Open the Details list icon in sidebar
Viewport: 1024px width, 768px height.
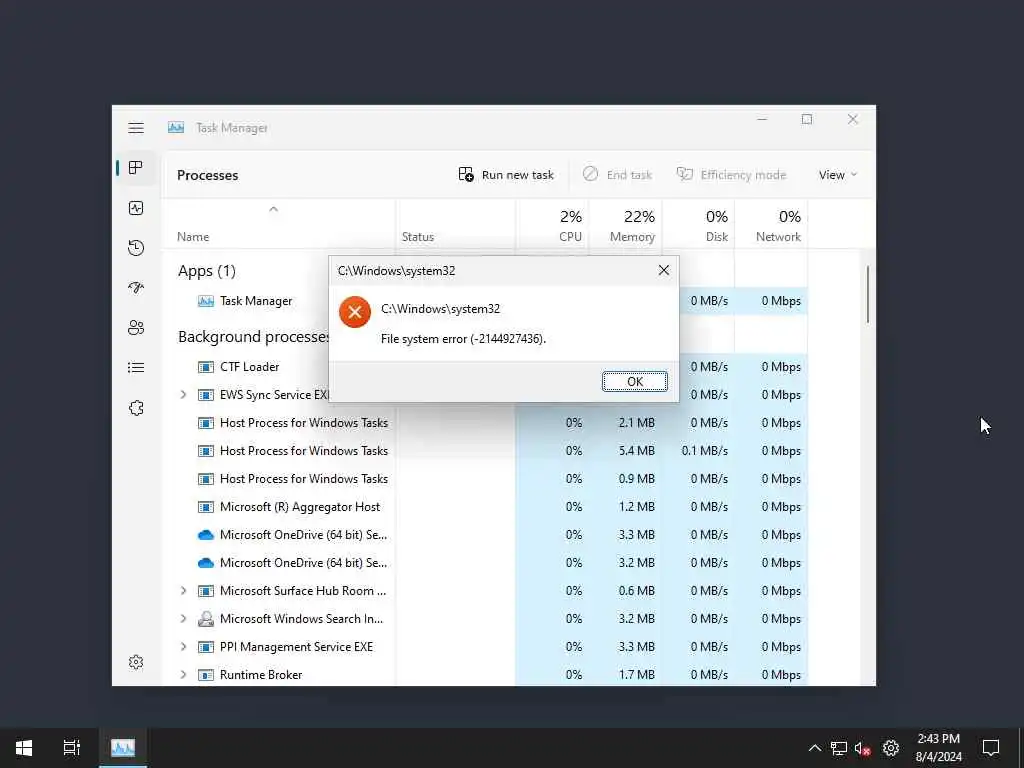(x=136, y=368)
